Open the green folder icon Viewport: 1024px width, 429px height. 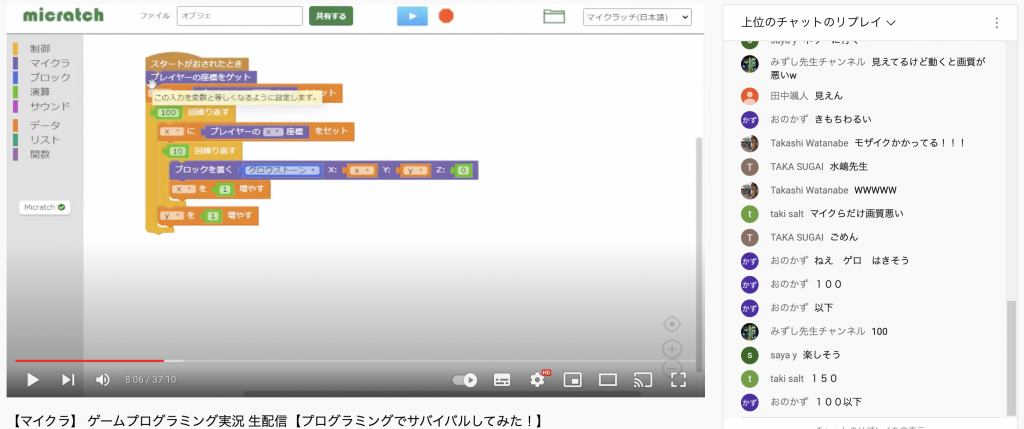(554, 16)
